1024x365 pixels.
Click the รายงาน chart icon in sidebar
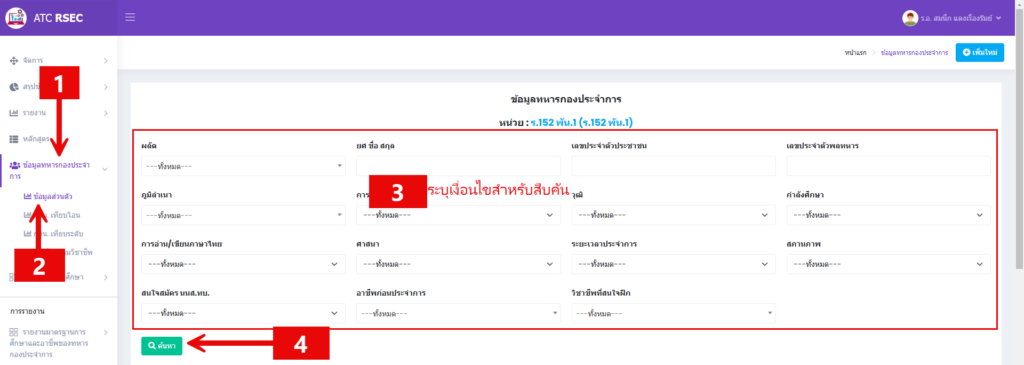(x=14, y=113)
